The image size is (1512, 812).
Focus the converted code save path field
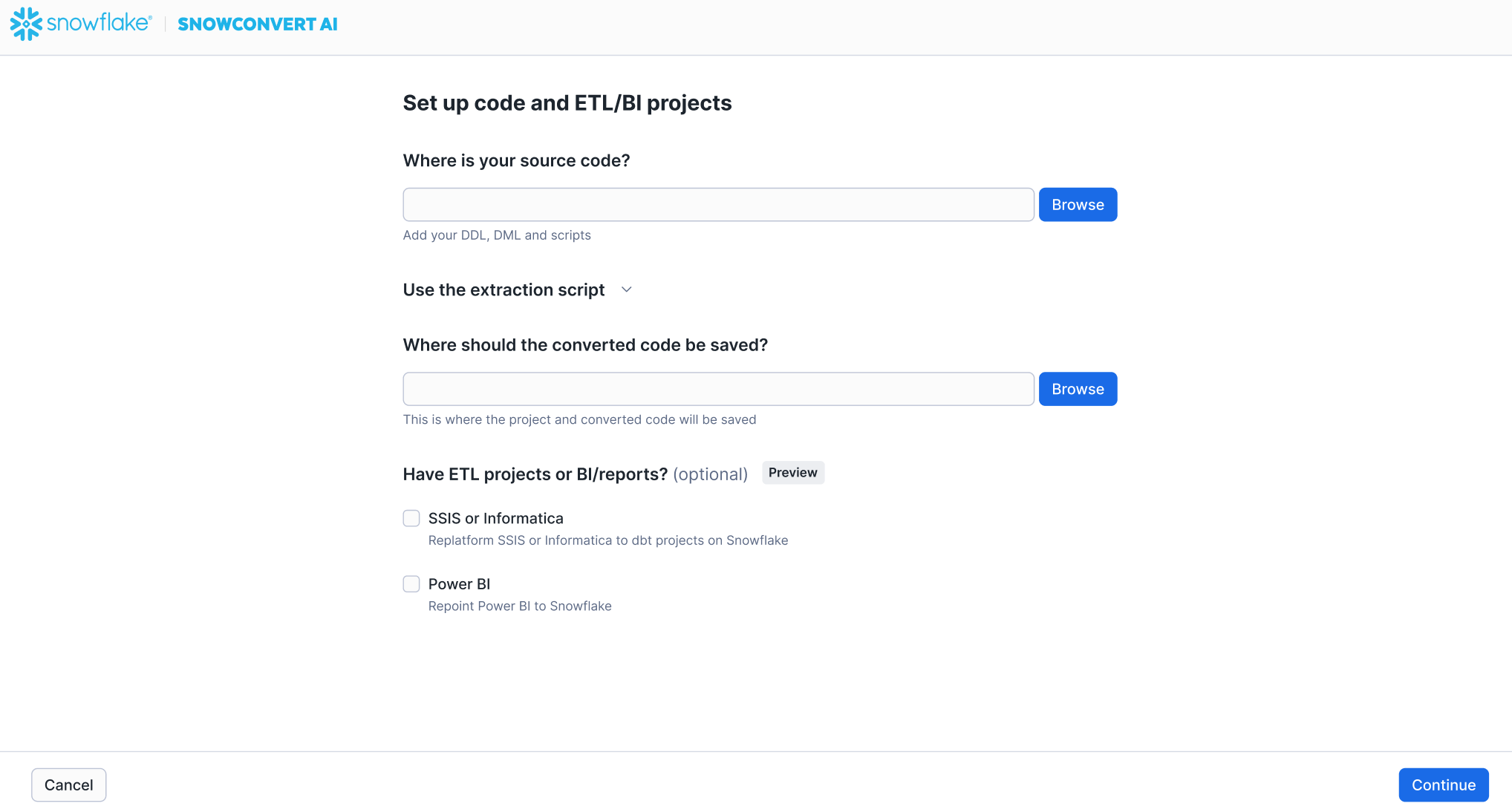718,389
